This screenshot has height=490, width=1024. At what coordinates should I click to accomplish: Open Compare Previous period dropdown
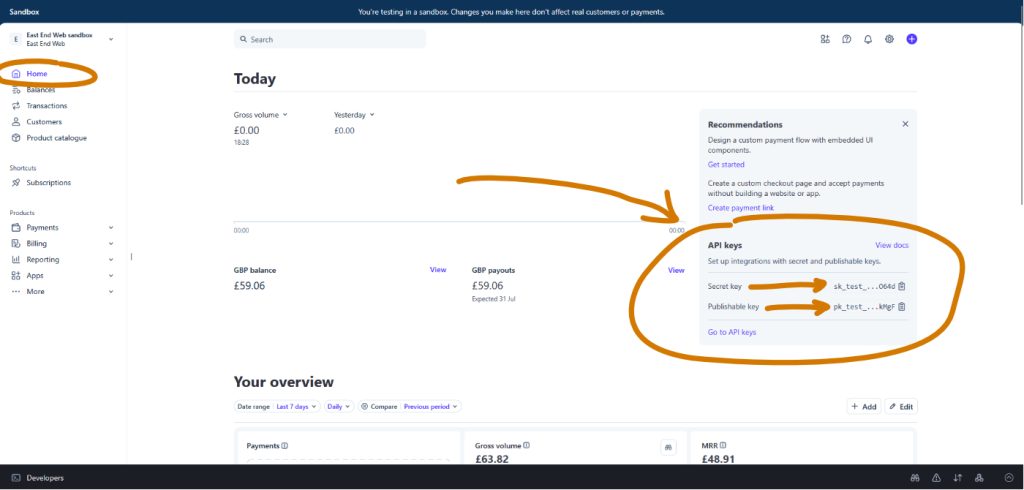click(409, 406)
